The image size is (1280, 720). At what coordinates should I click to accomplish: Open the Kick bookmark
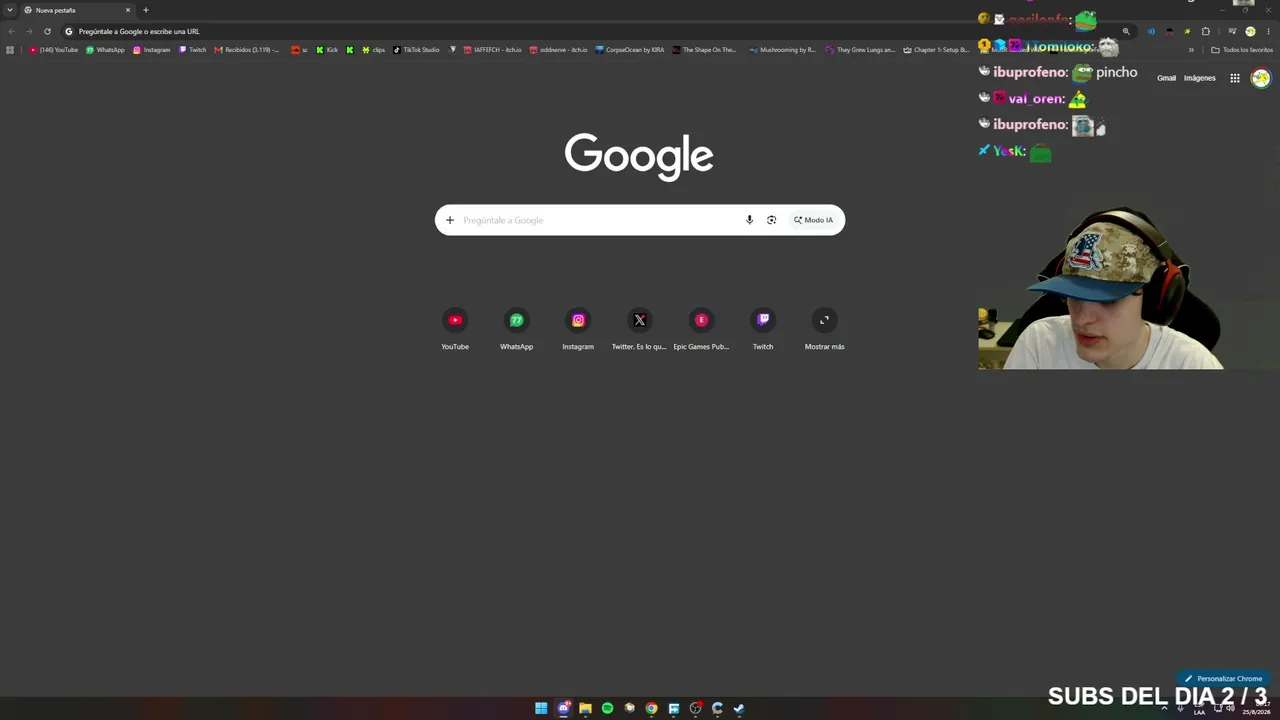point(327,50)
